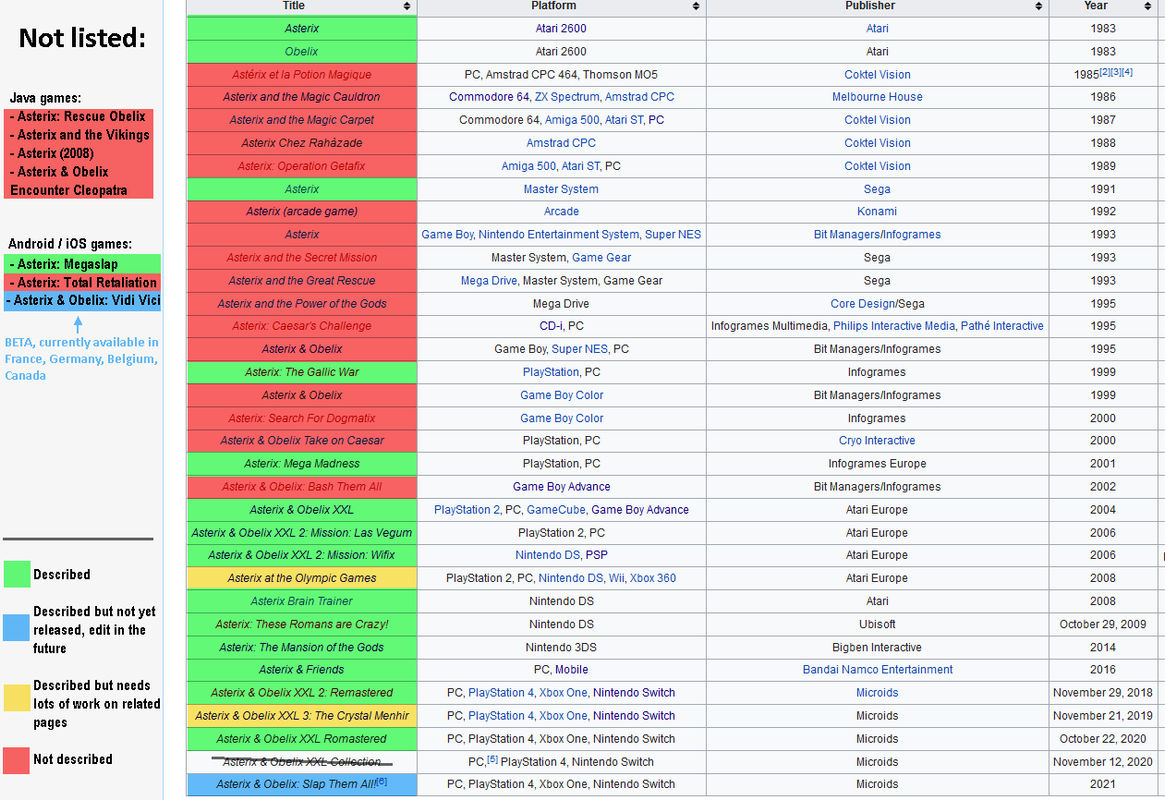
Task: Click citation [2] next to year 1985
Action: (x=1104, y=71)
